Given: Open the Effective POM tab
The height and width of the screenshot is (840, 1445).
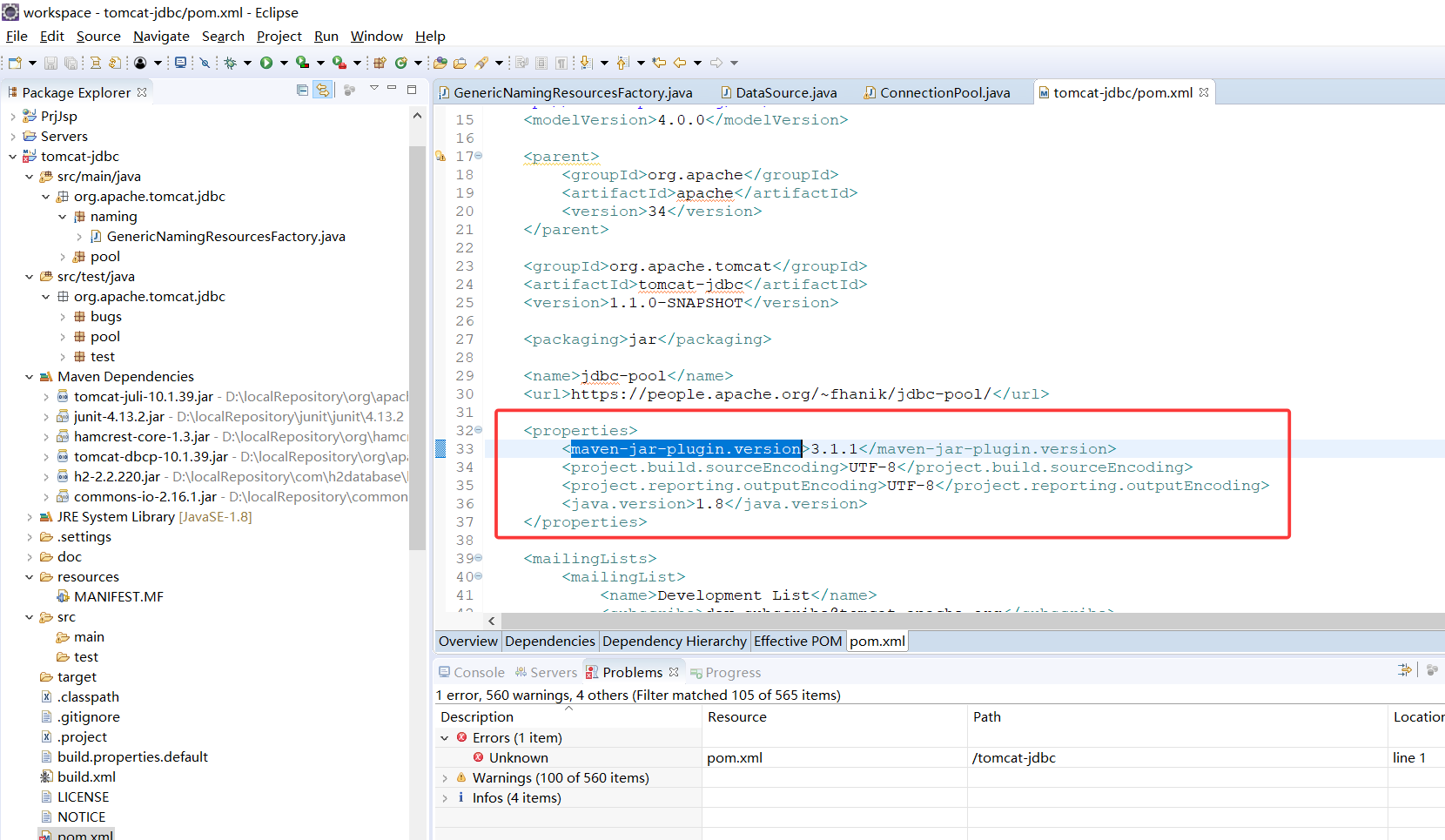Looking at the screenshot, I should tap(797, 642).
